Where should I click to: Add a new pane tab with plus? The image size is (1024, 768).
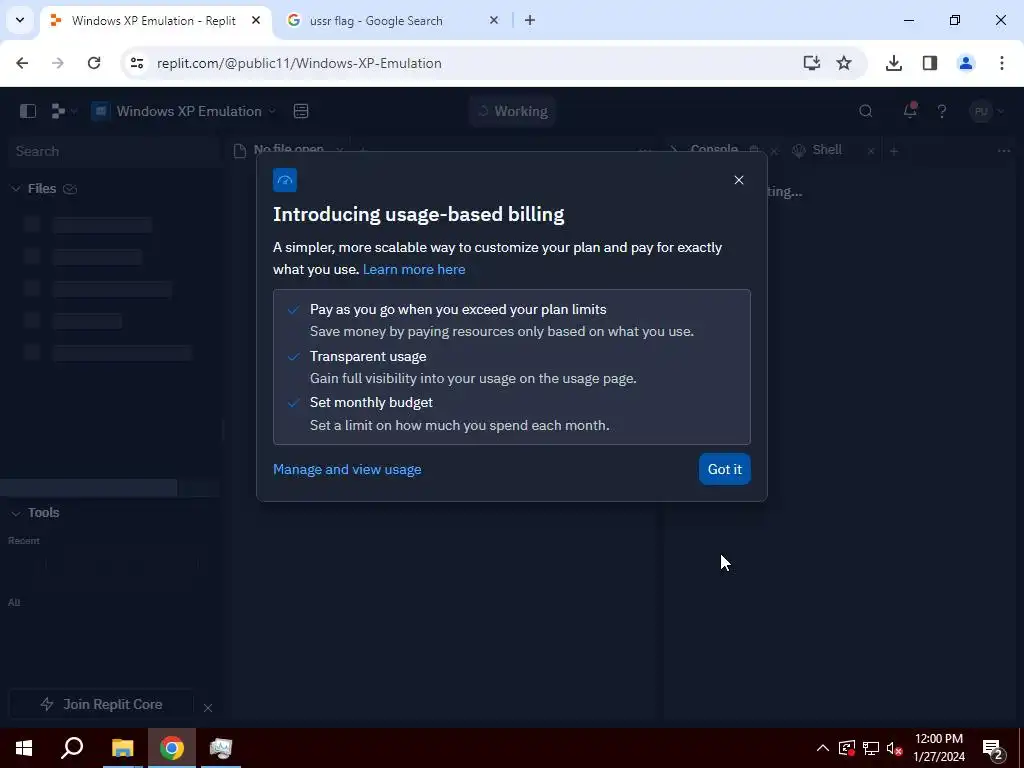pyautogui.click(x=894, y=151)
